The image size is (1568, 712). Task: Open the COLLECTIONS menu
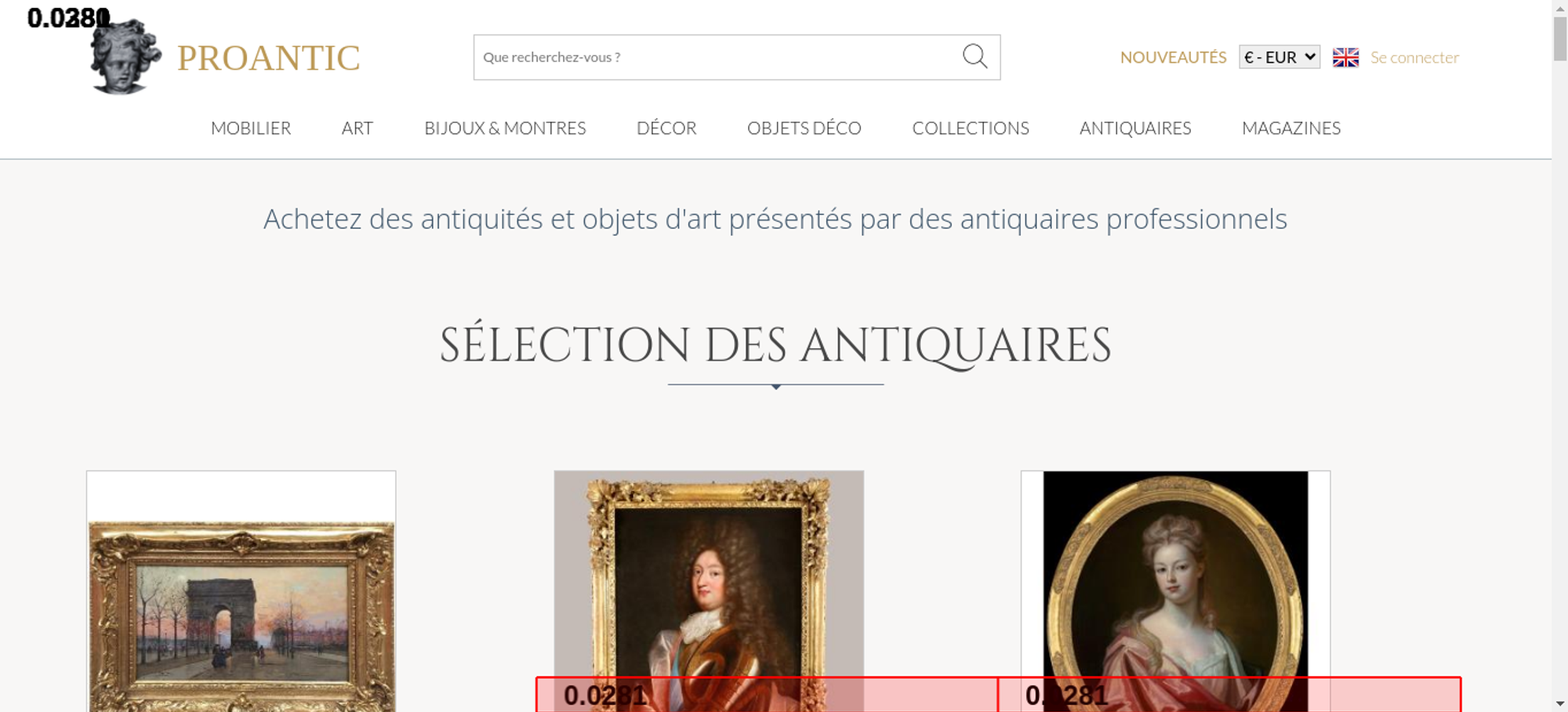(971, 128)
